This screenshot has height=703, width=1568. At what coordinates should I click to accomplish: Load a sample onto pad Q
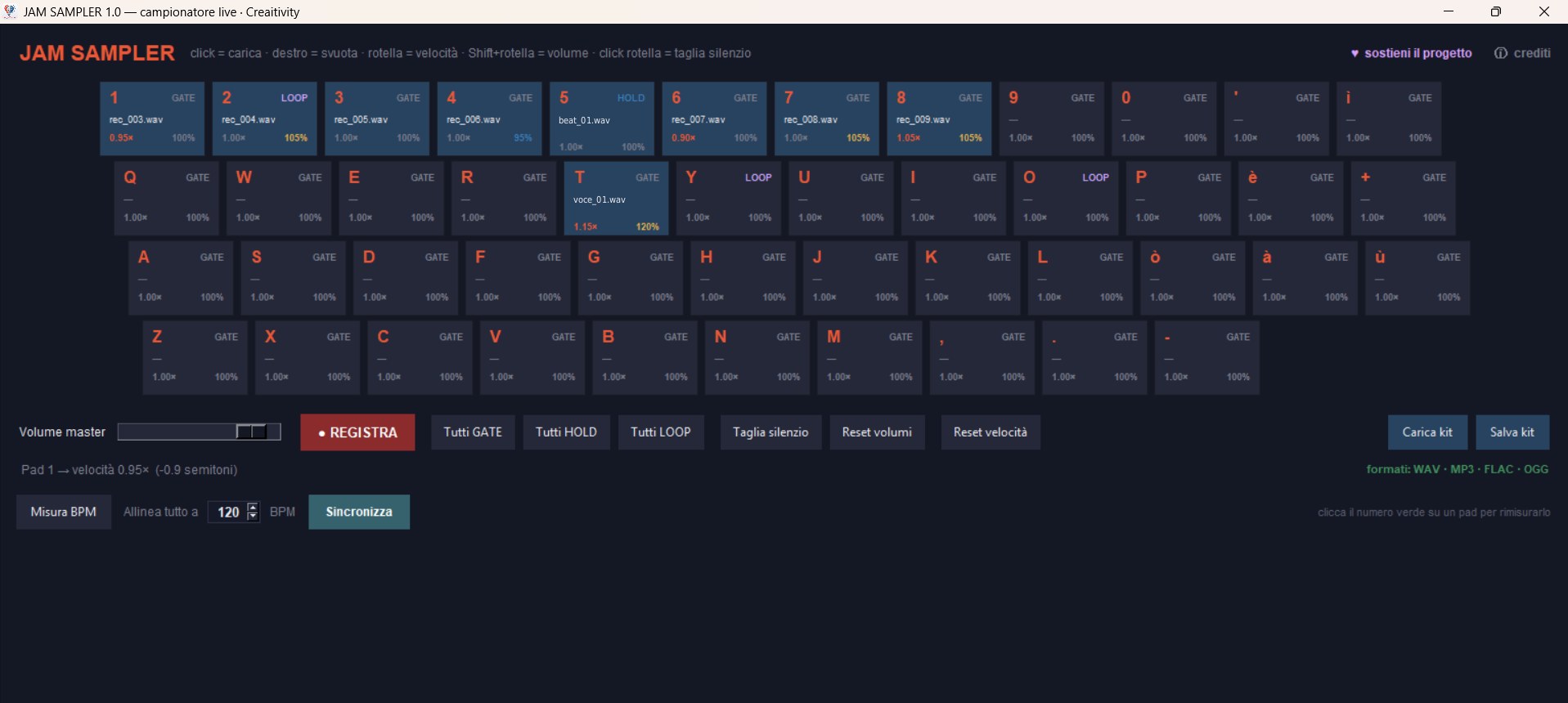click(167, 199)
